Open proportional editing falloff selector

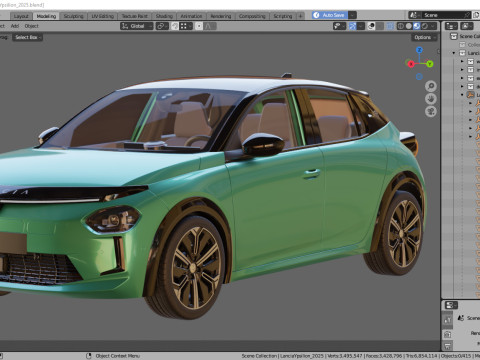tap(210, 26)
